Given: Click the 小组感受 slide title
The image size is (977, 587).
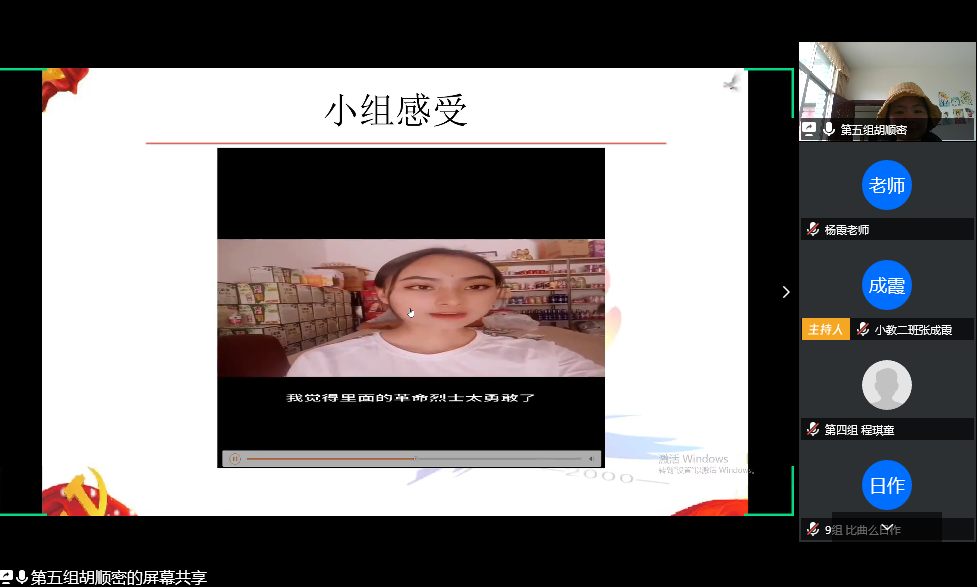Looking at the screenshot, I should (395, 110).
